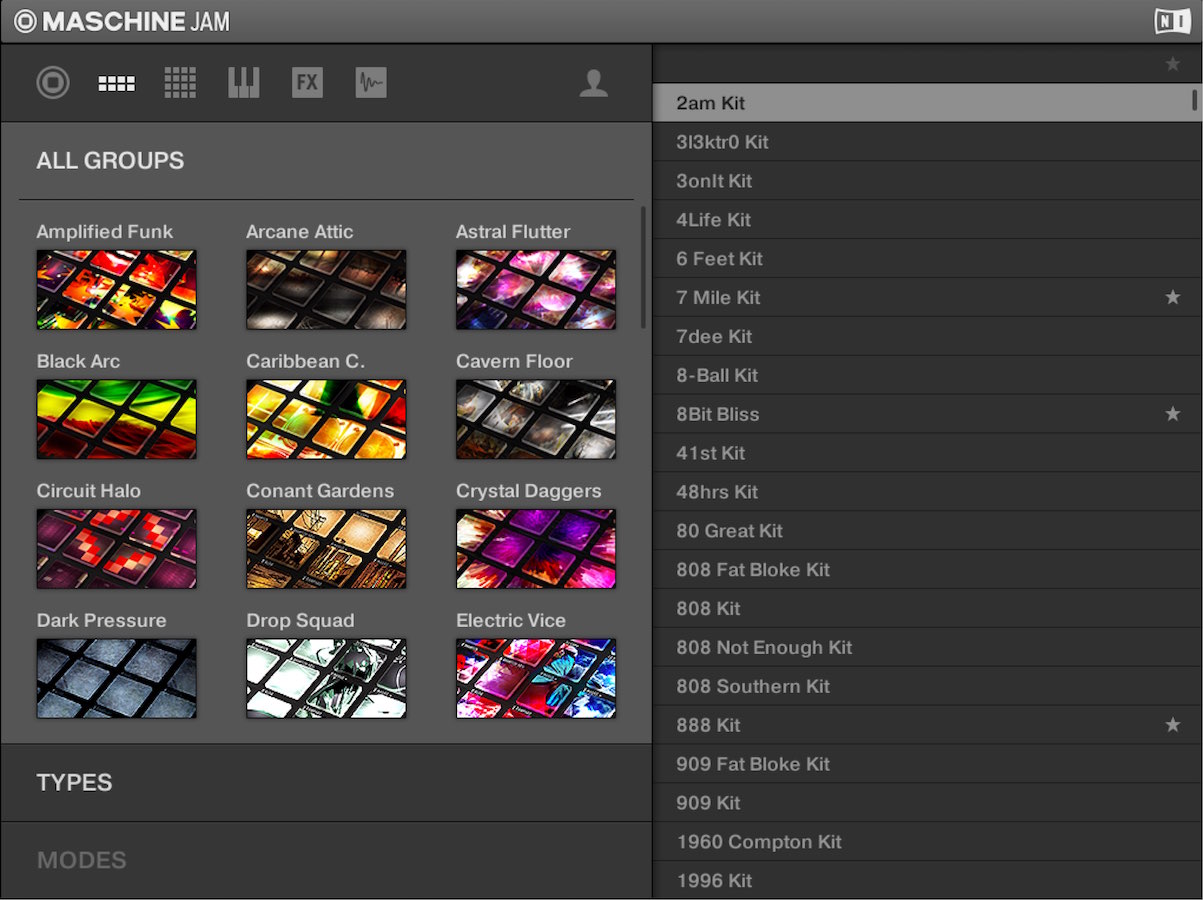The height and width of the screenshot is (900, 1203).
Task: Select the Amplified Funk thumbnail
Action: pos(117,290)
